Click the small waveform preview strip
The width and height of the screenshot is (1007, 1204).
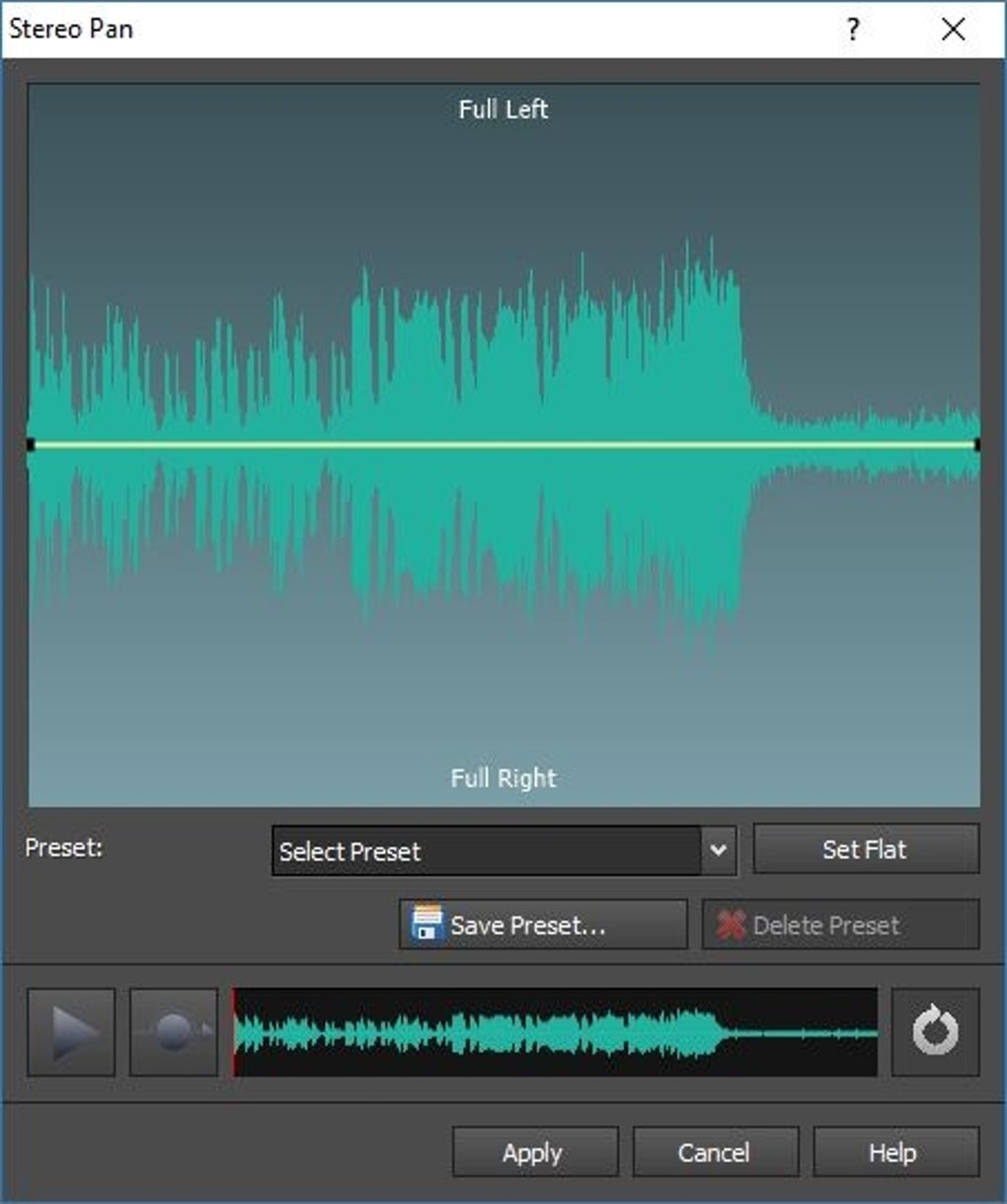click(x=553, y=1030)
